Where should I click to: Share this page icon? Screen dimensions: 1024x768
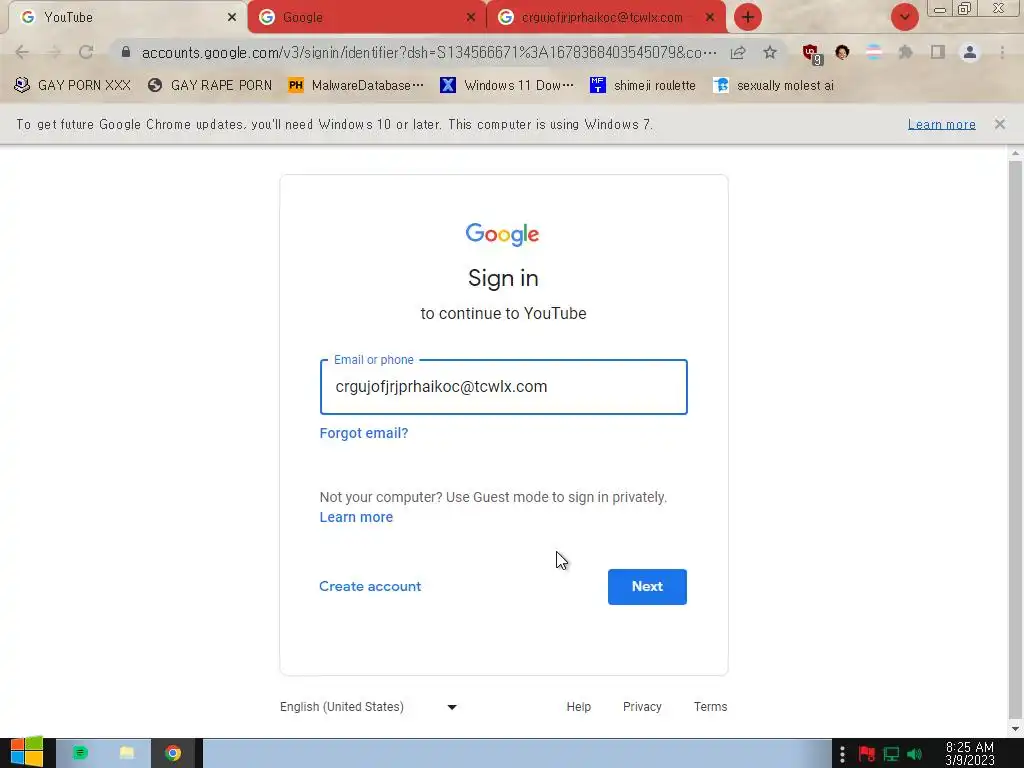(x=738, y=52)
